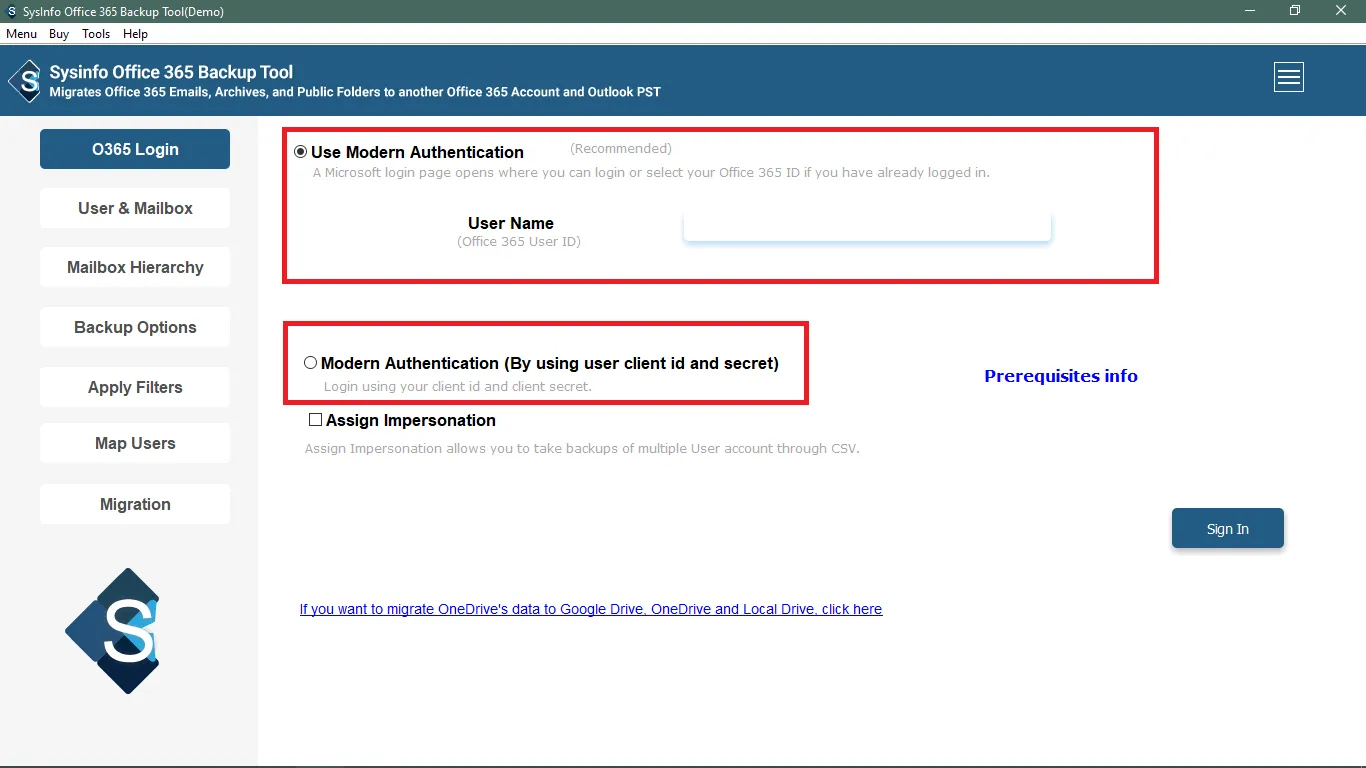Open the Migration step
This screenshot has width=1366, height=768.
tap(135, 504)
